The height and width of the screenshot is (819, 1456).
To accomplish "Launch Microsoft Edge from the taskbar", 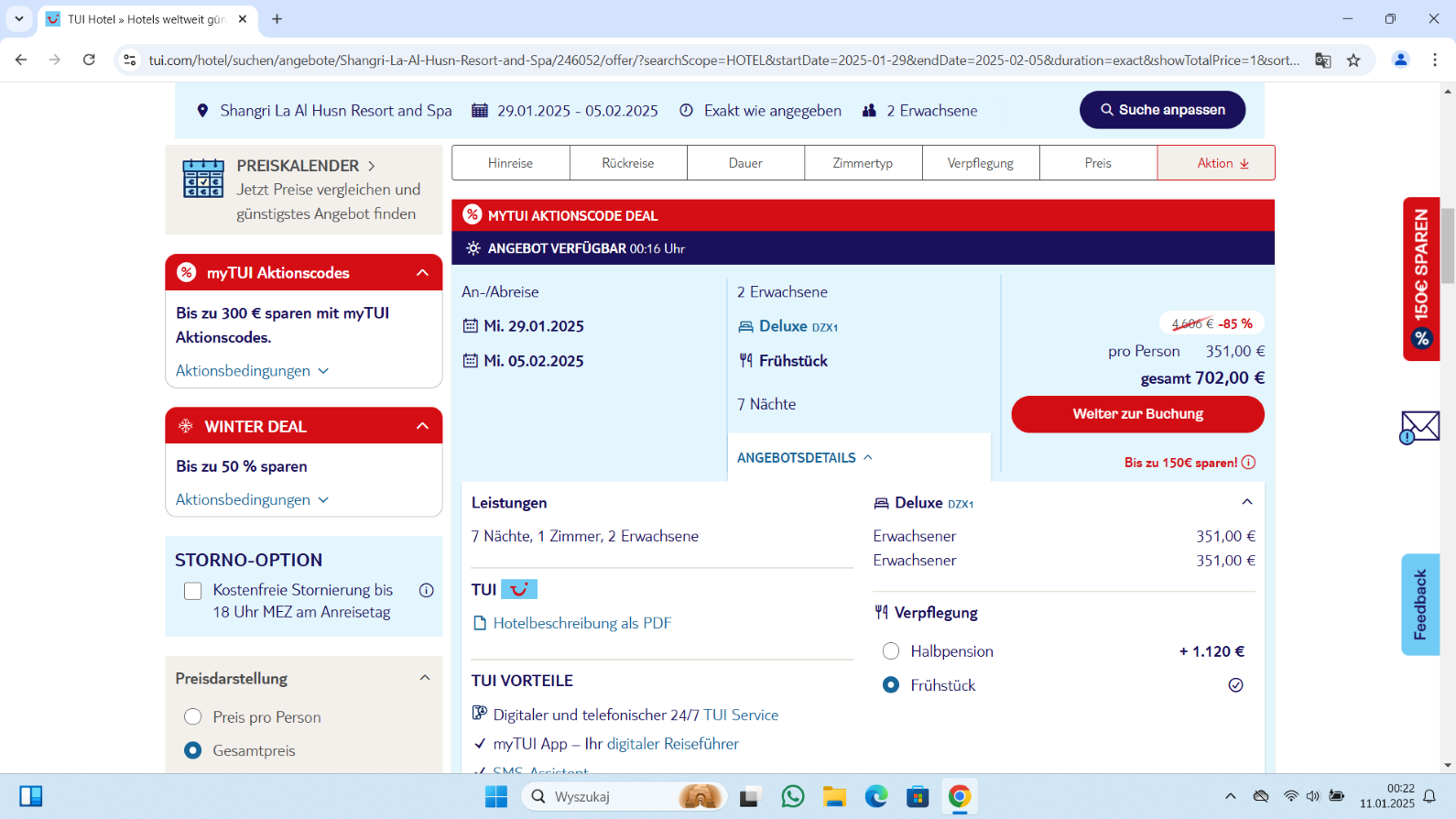I will click(x=876, y=797).
